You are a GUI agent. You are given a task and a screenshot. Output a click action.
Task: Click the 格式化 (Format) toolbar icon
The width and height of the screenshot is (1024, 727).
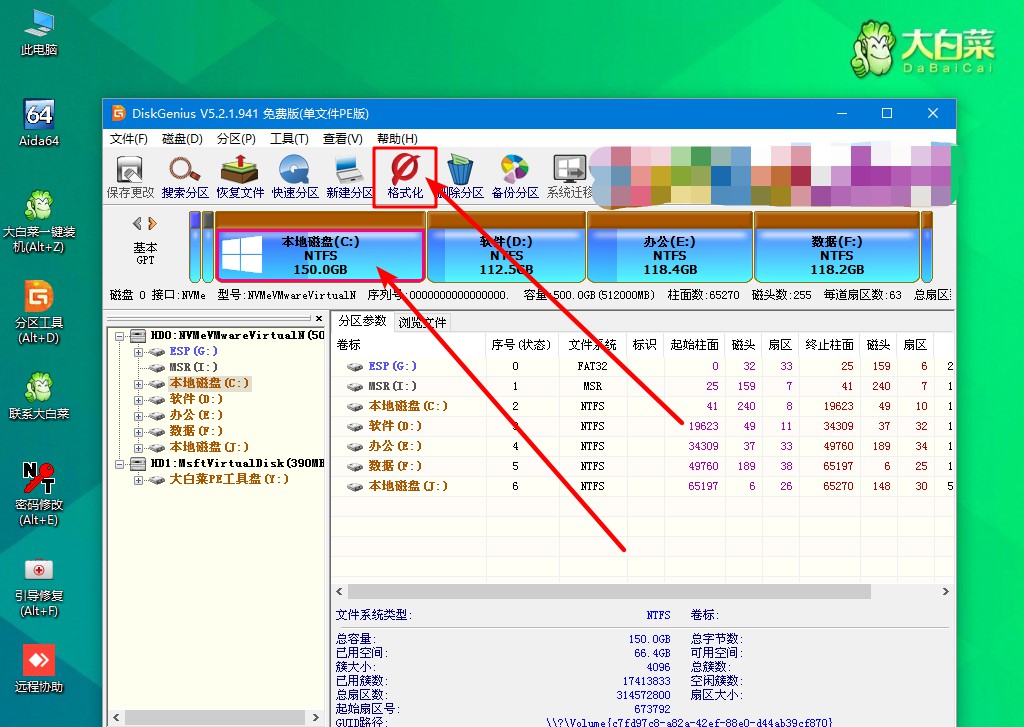[x=405, y=177]
